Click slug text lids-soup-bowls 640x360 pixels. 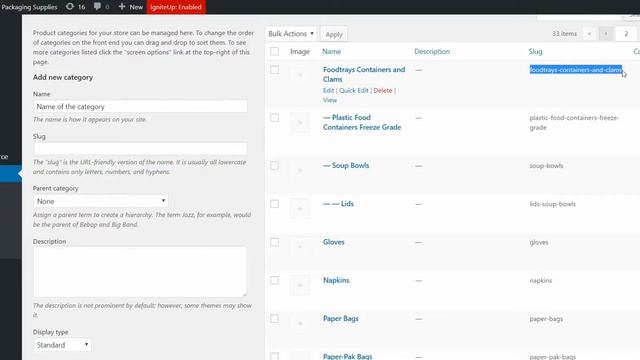click(552, 204)
